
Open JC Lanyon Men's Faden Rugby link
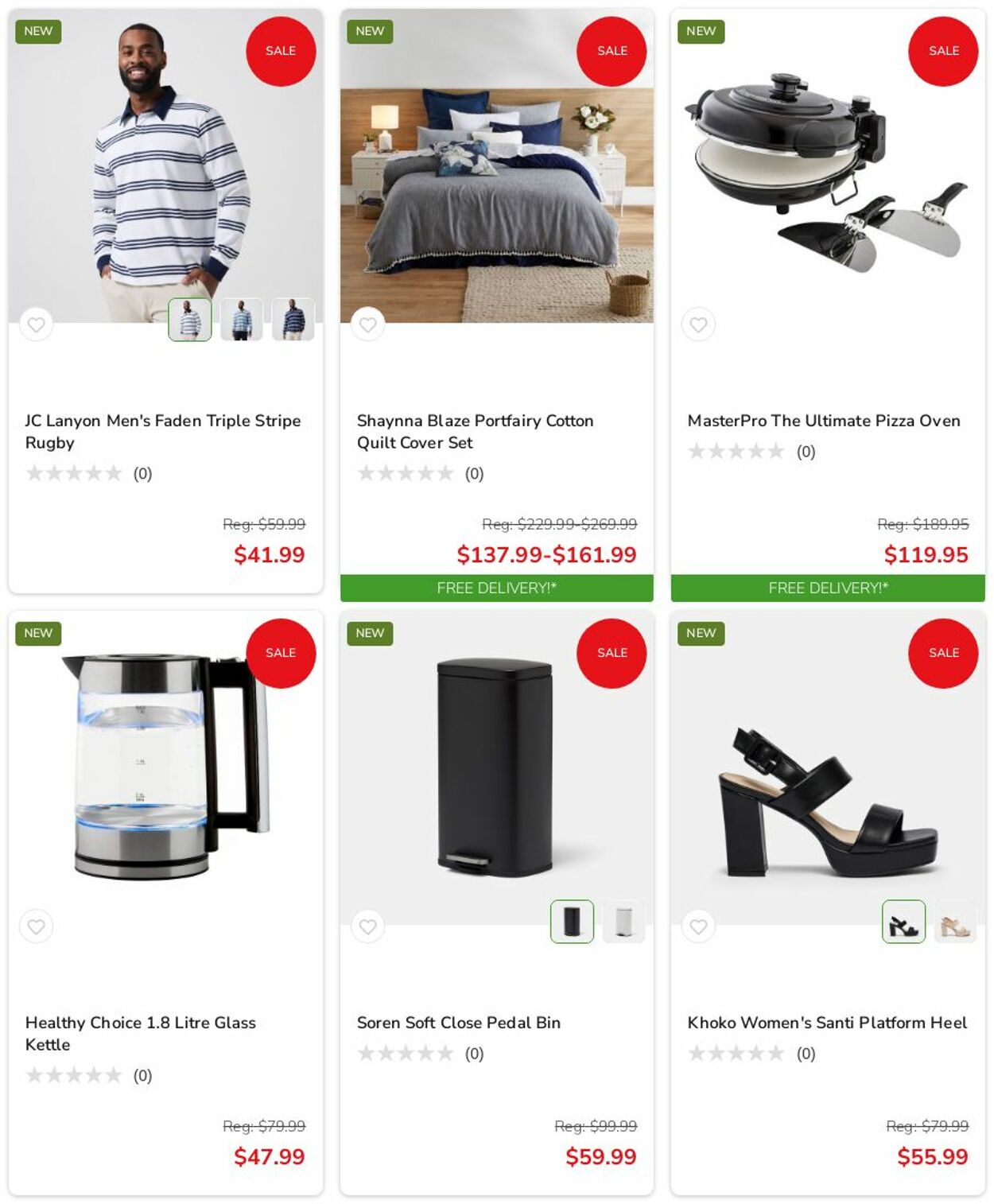[163, 431]
